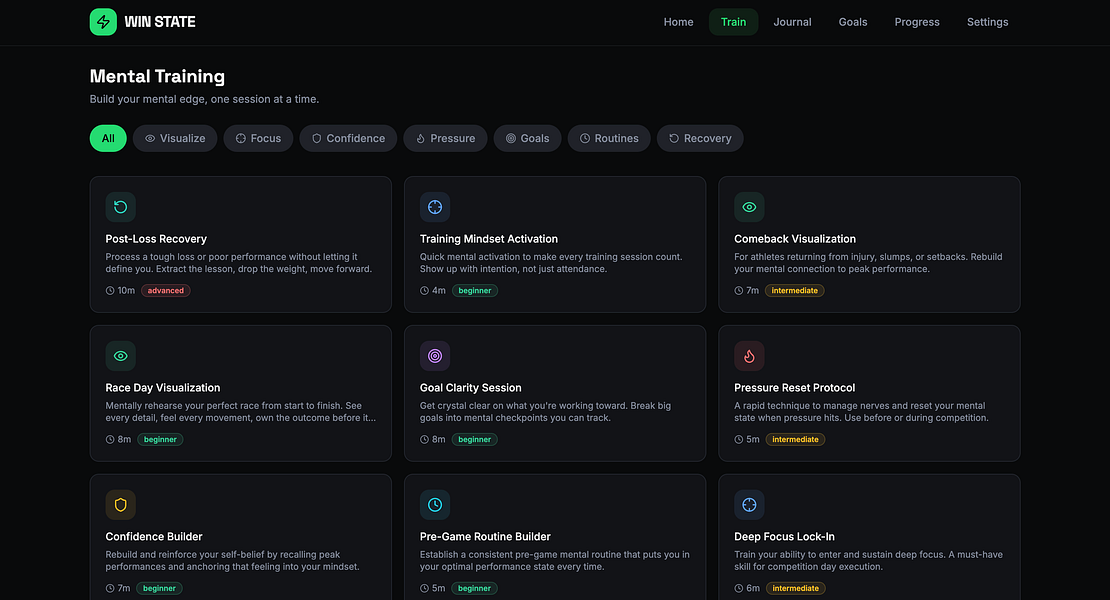Click the intermediate badge on Pressure Reset Protocol
This screenshot has height=600, width=1110.
tap(795, 439)
